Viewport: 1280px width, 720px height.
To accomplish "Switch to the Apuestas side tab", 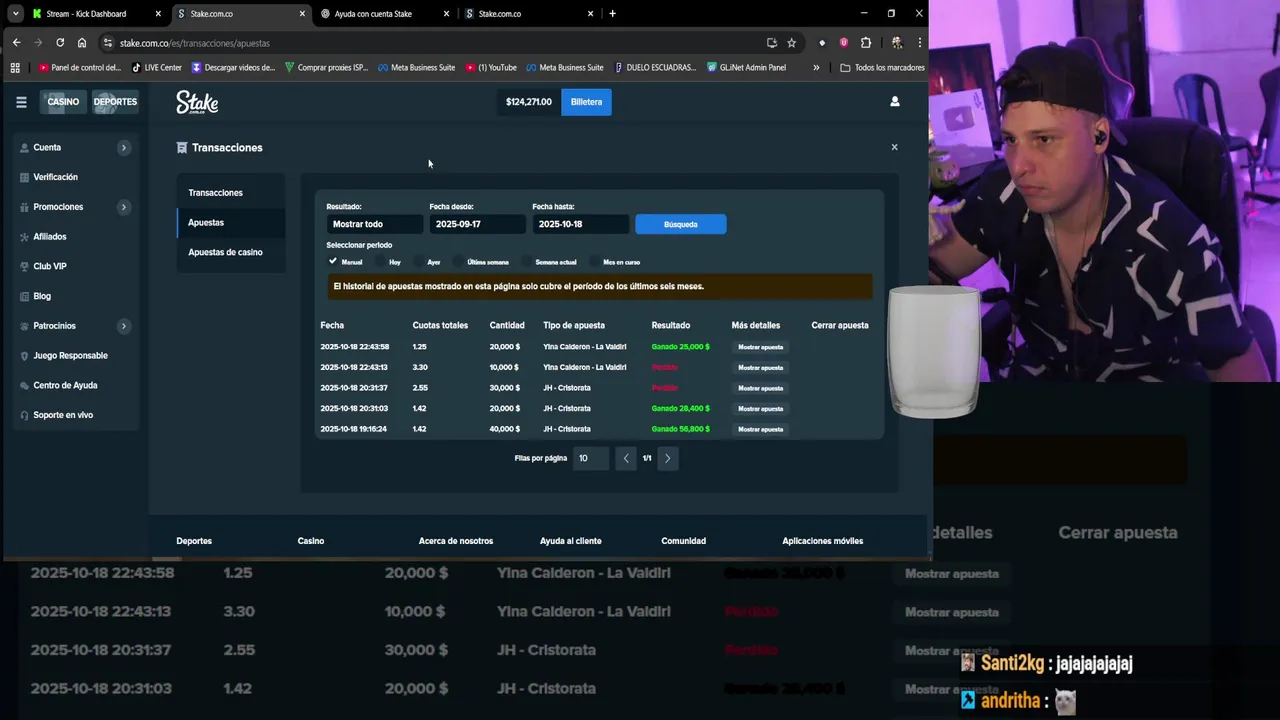I will [x=231, y=223].
